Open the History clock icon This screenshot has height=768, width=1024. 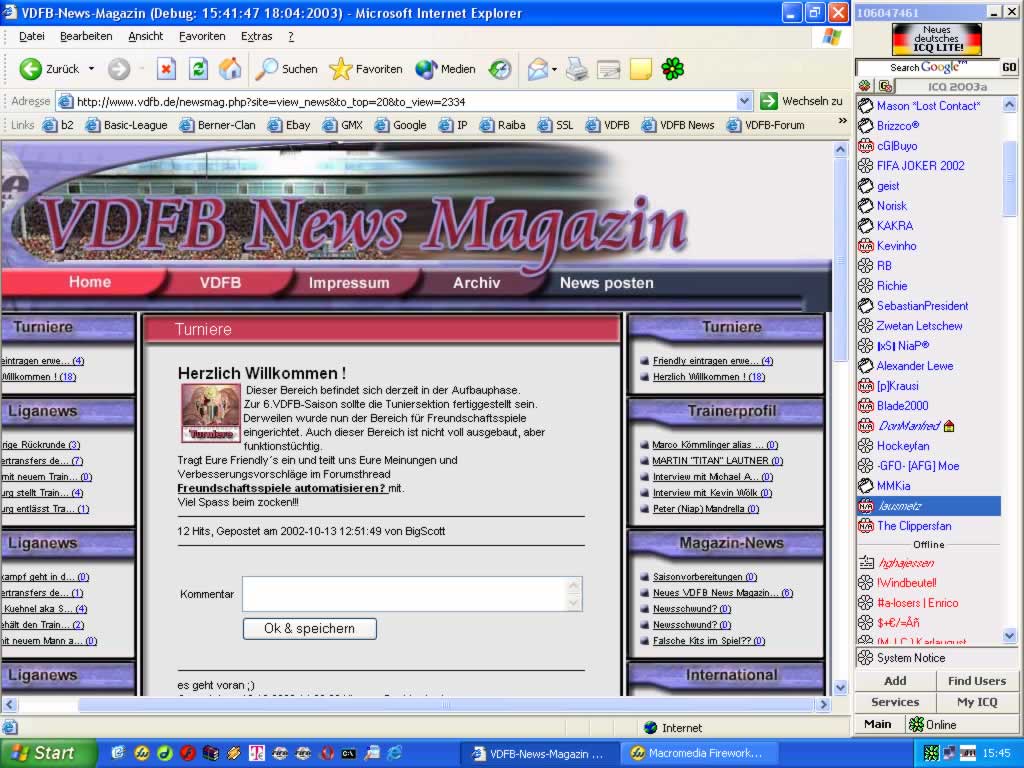point(500,69)
